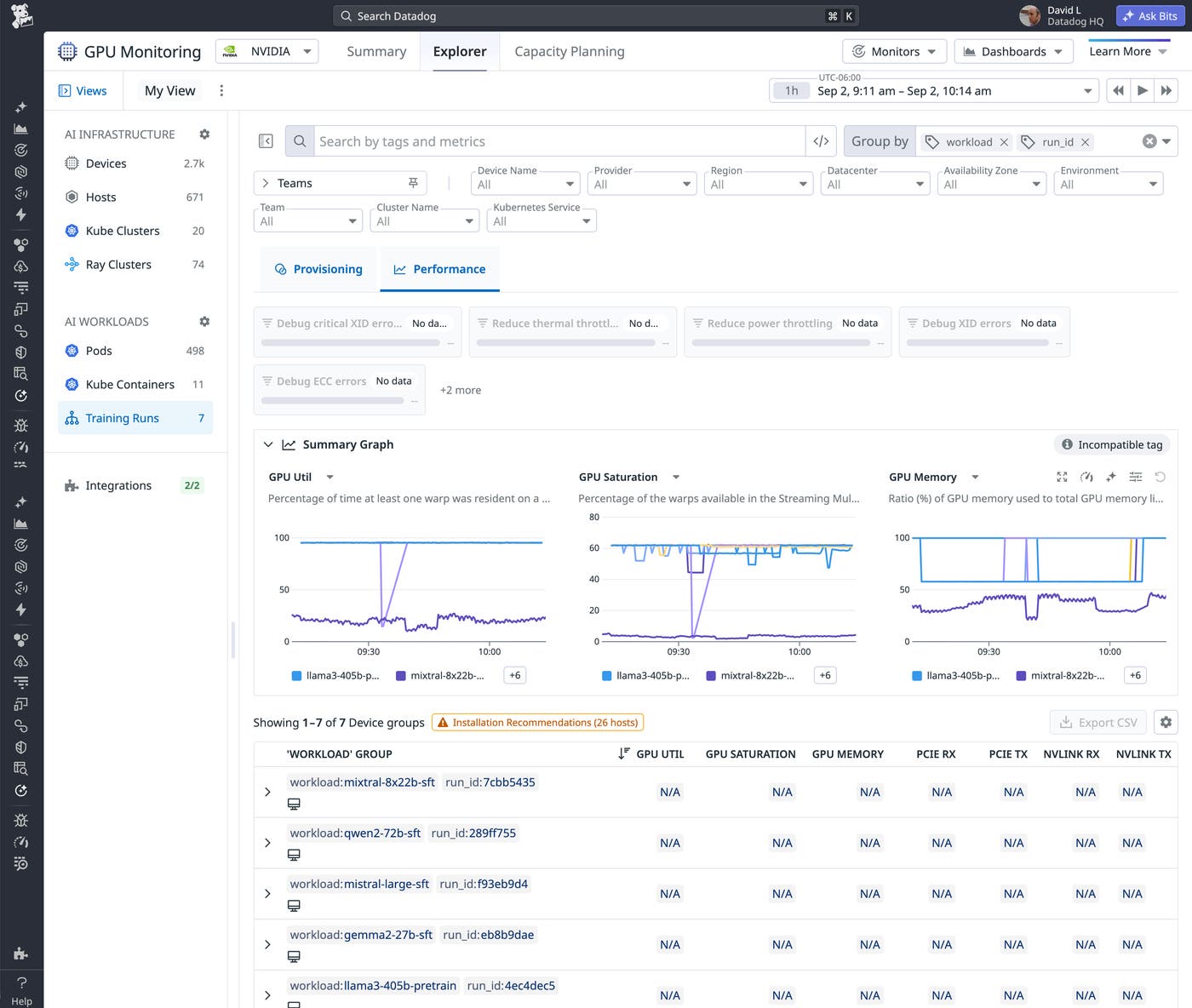This screenshot has width=1192, height=1008.
Task: Open the Provider filter dropdown
Action: click(642, 184)
